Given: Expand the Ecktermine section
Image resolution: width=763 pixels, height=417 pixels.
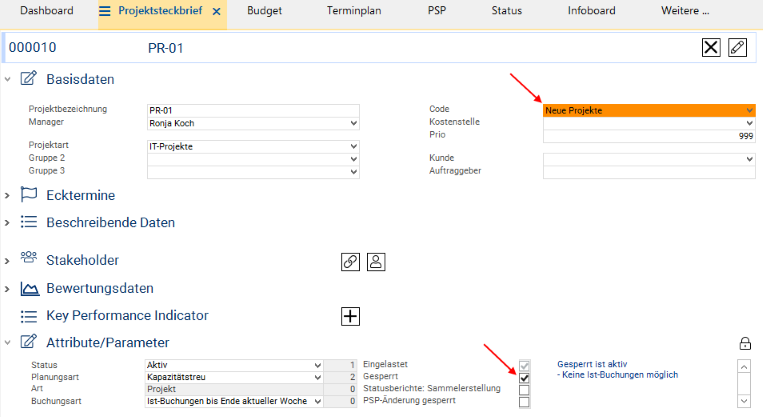Looking at the screenshot, I should [8, 195].
